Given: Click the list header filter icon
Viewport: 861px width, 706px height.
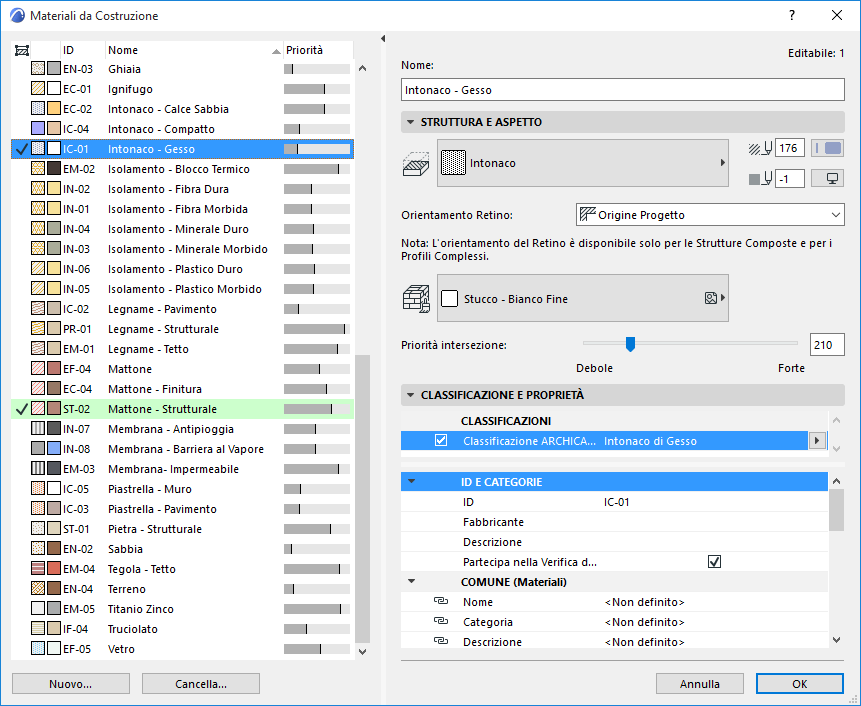Looking at the screenshot, I should (21, 51).
